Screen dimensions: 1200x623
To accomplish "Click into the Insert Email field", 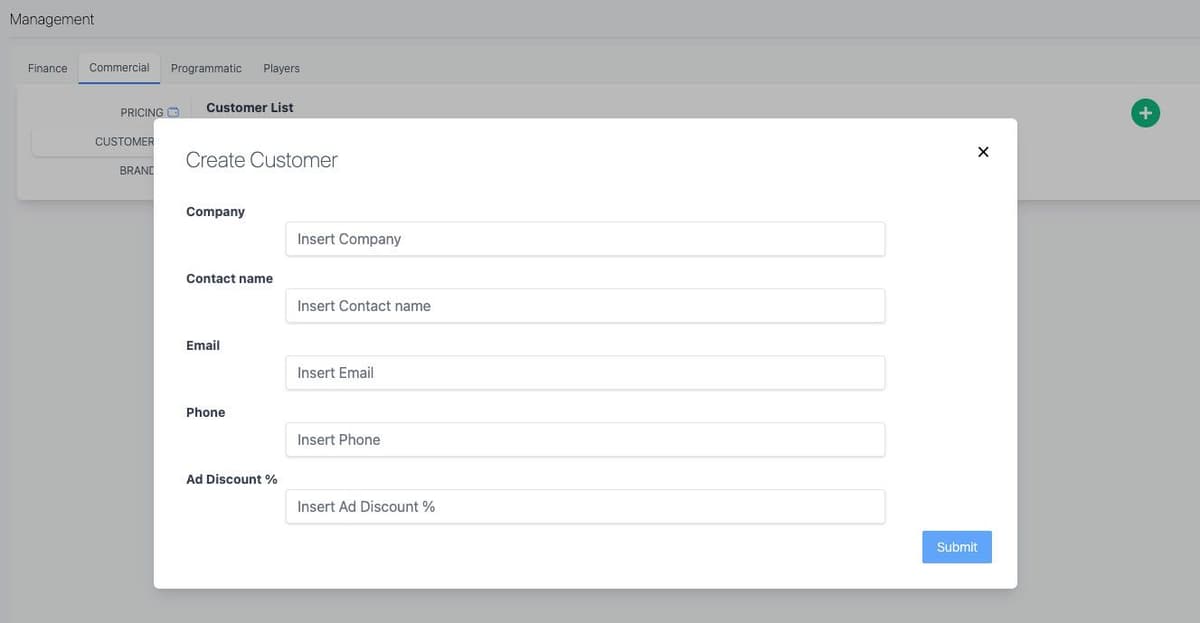I will (x=585, y=373).
